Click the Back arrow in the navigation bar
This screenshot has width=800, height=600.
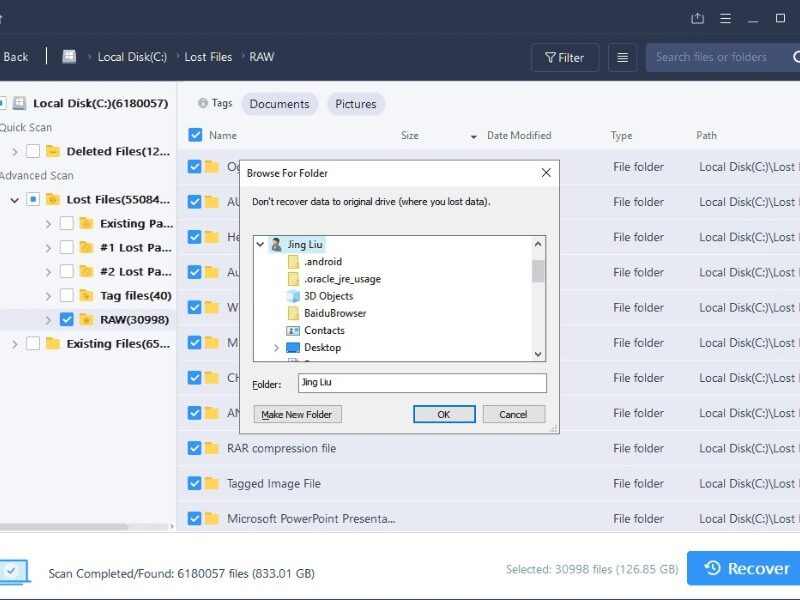[x=17, y=57]
